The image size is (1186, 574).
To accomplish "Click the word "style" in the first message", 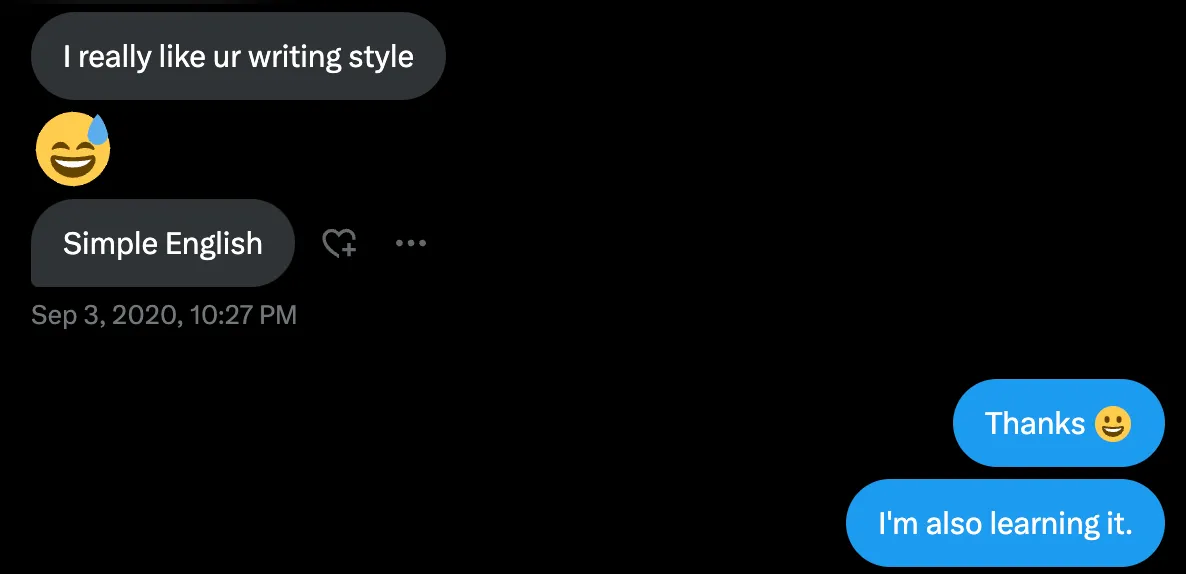I will point(381,56).
